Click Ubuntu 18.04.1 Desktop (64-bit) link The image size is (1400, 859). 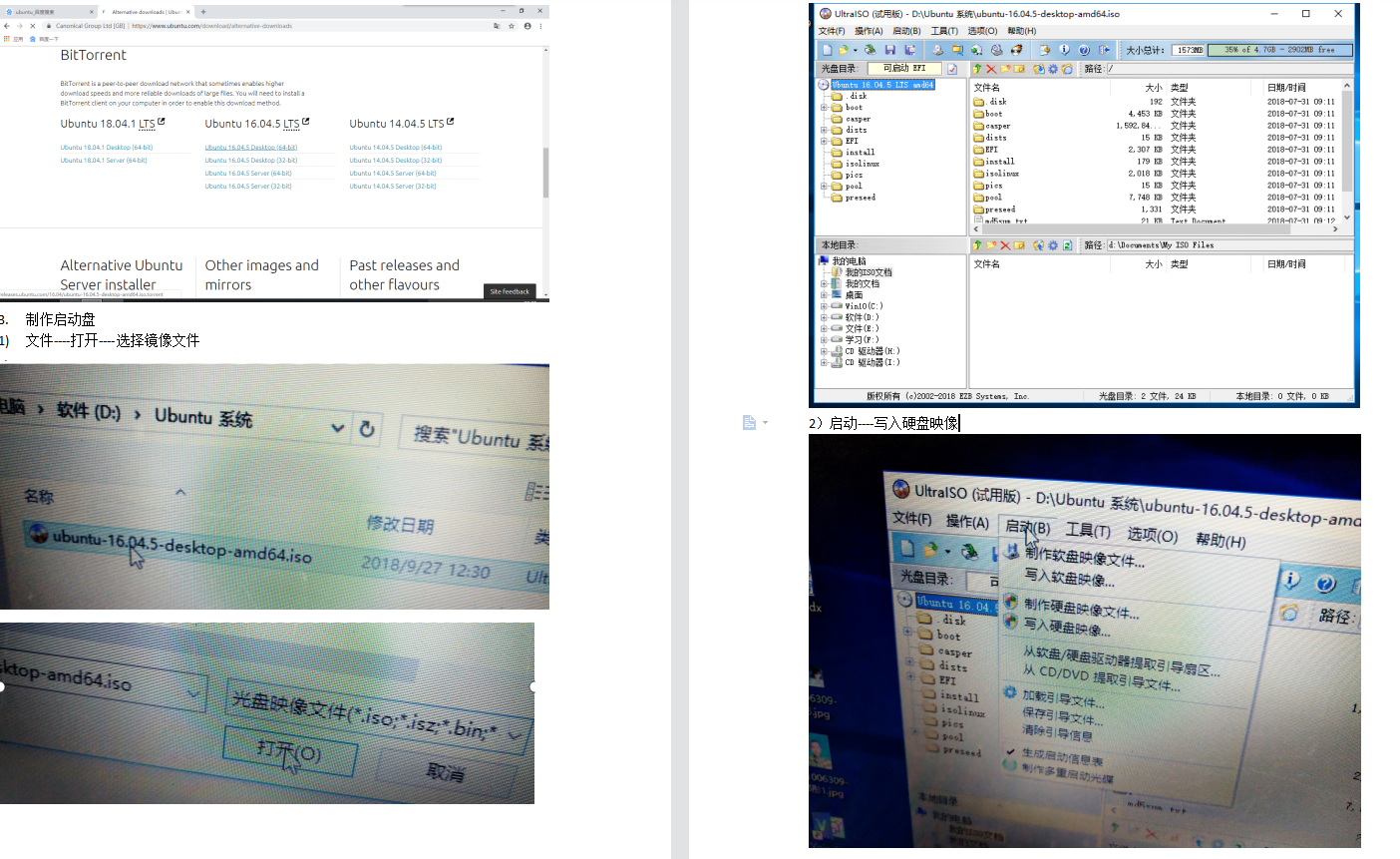pos(107,147)
